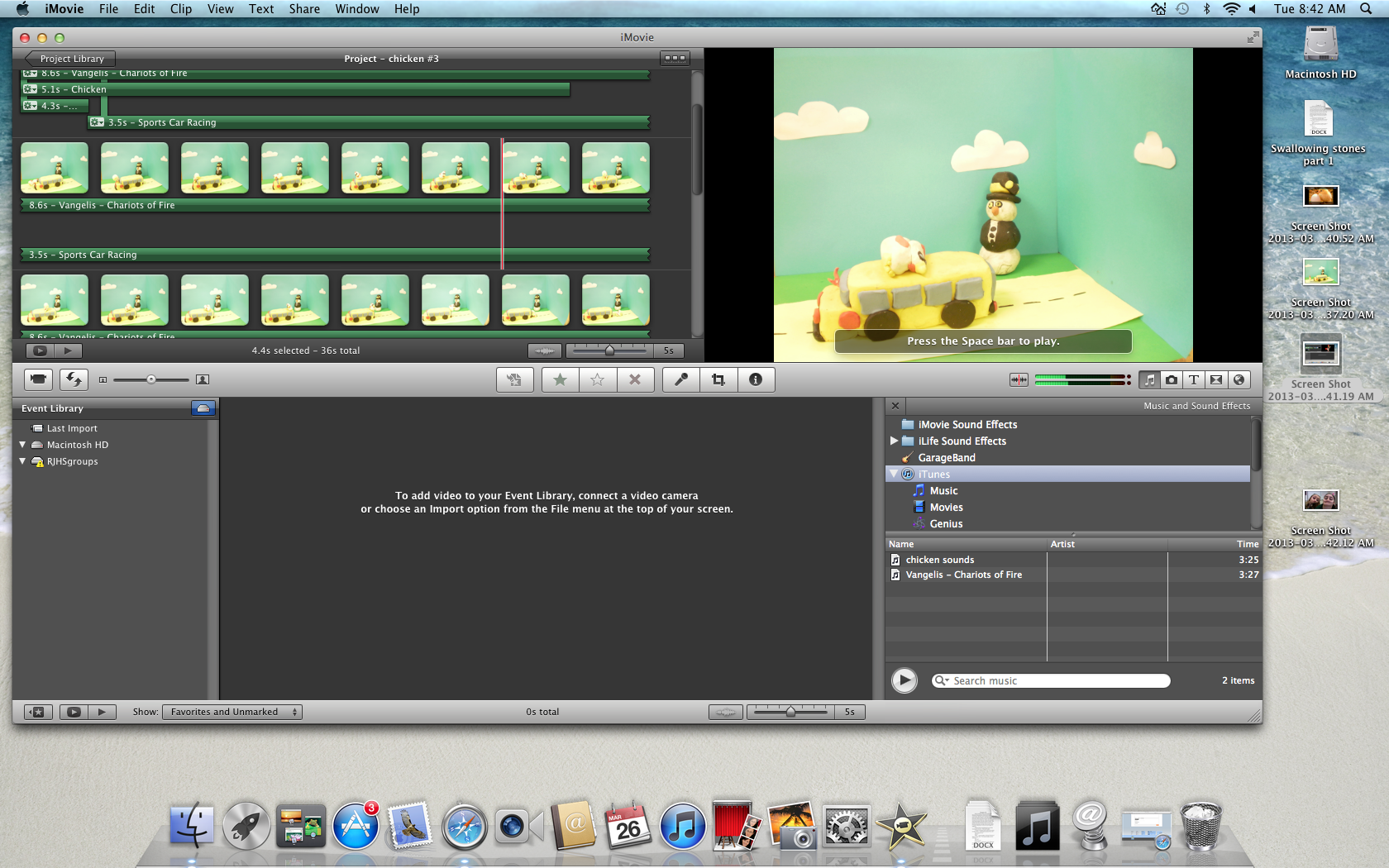Play event from beginning button

(x=102, y=712)
